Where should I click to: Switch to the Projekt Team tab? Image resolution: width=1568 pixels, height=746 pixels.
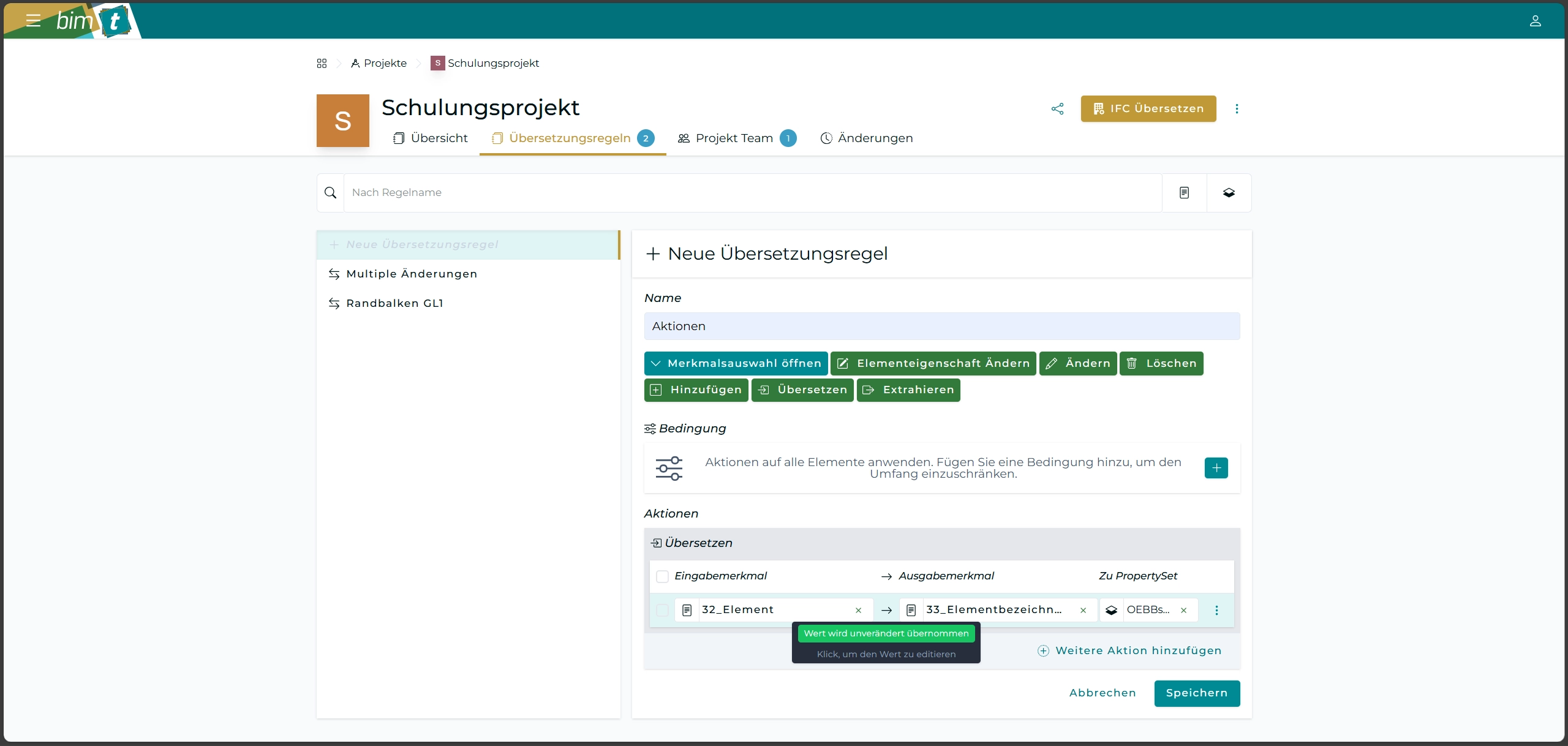pyautogui.click(x=734, y=138)
